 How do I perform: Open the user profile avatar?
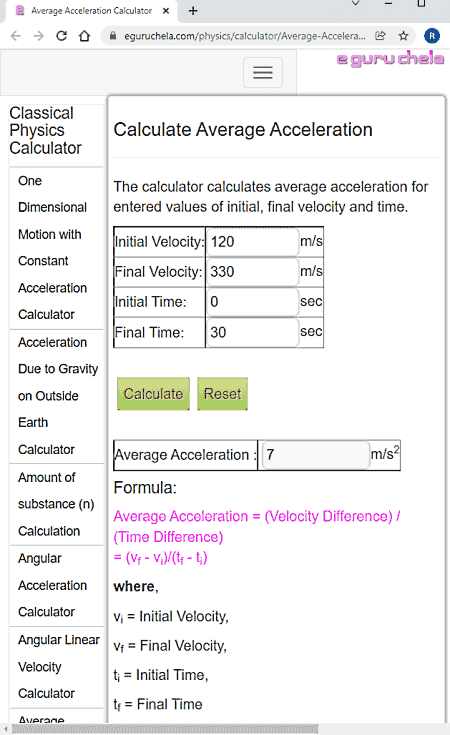pos(432,36)
